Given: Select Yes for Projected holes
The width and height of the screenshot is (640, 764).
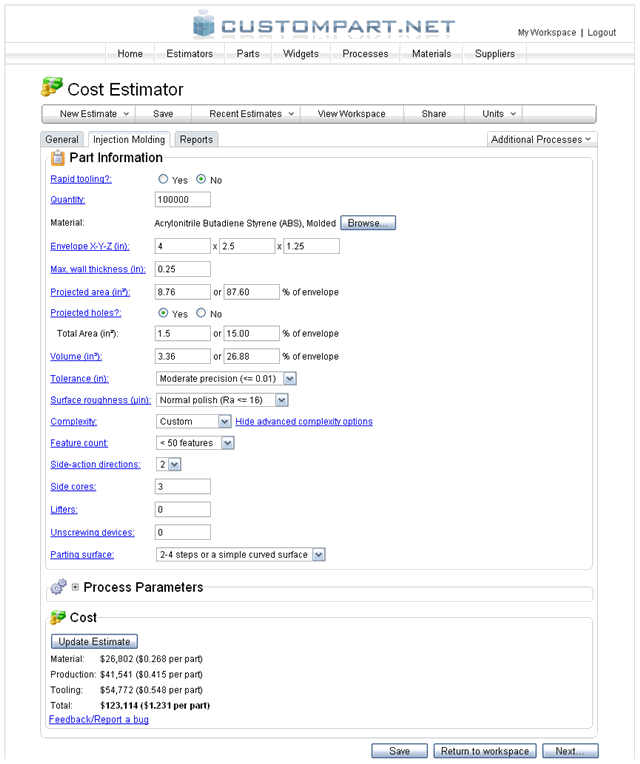Looking at the screenshot, I should (x=163, y=313).
